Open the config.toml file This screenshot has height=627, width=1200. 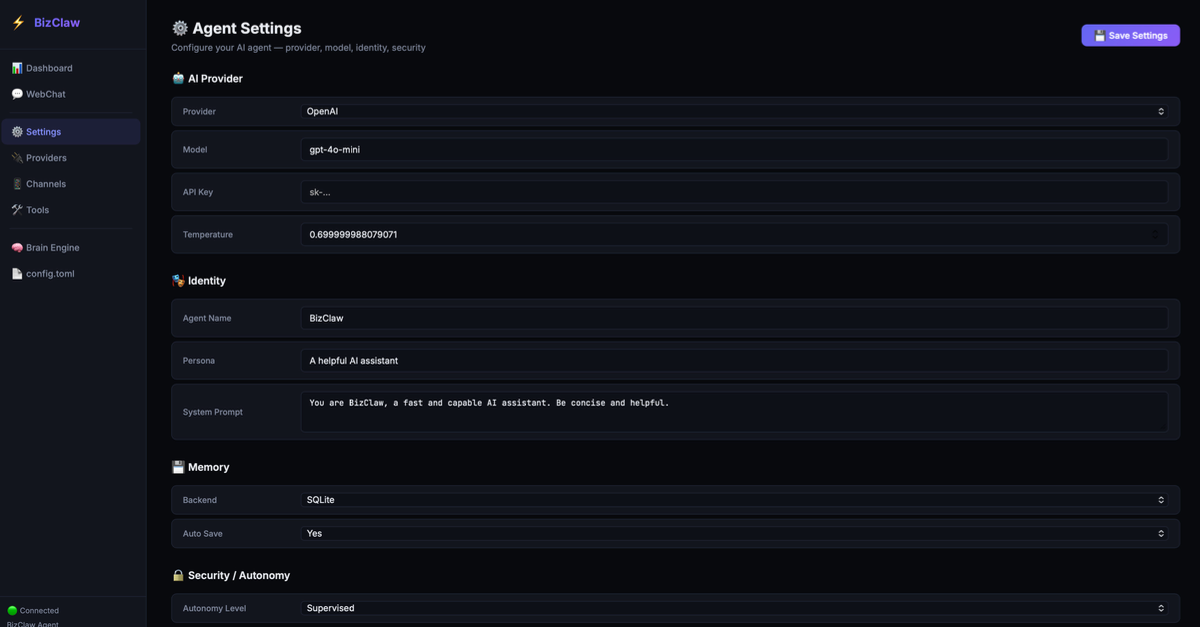pos(47,273)
